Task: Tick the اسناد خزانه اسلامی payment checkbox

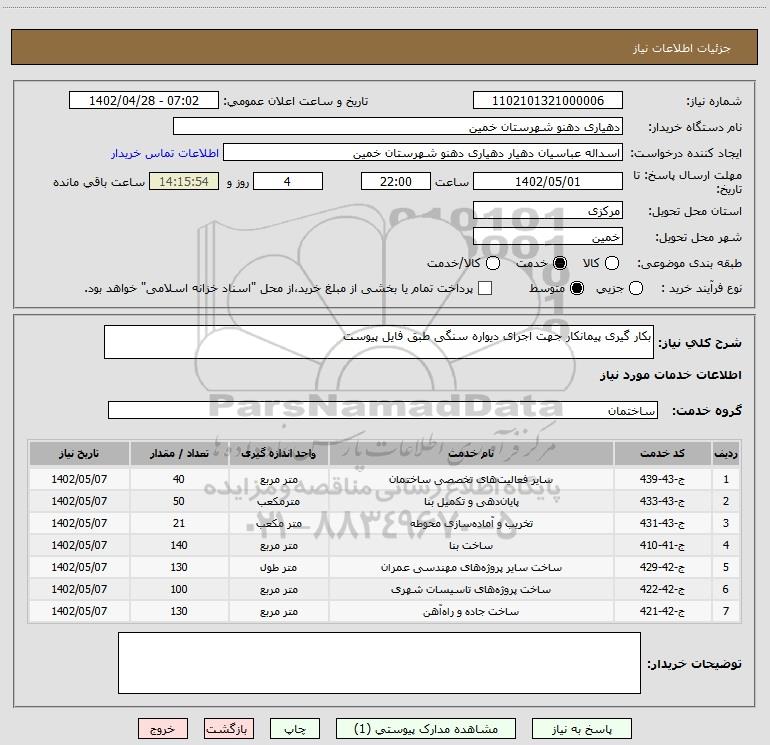Action: (x=485, y=288)
